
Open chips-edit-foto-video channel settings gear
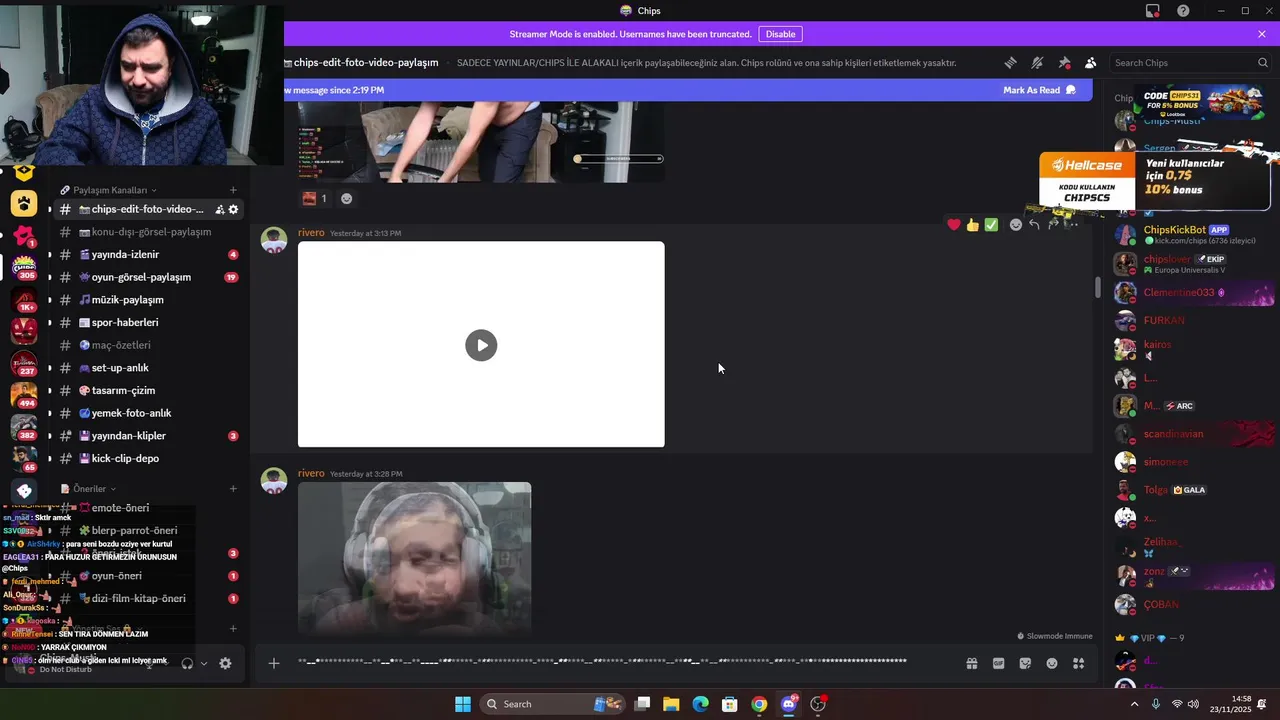pyautogui.click(x=233, y=209)
